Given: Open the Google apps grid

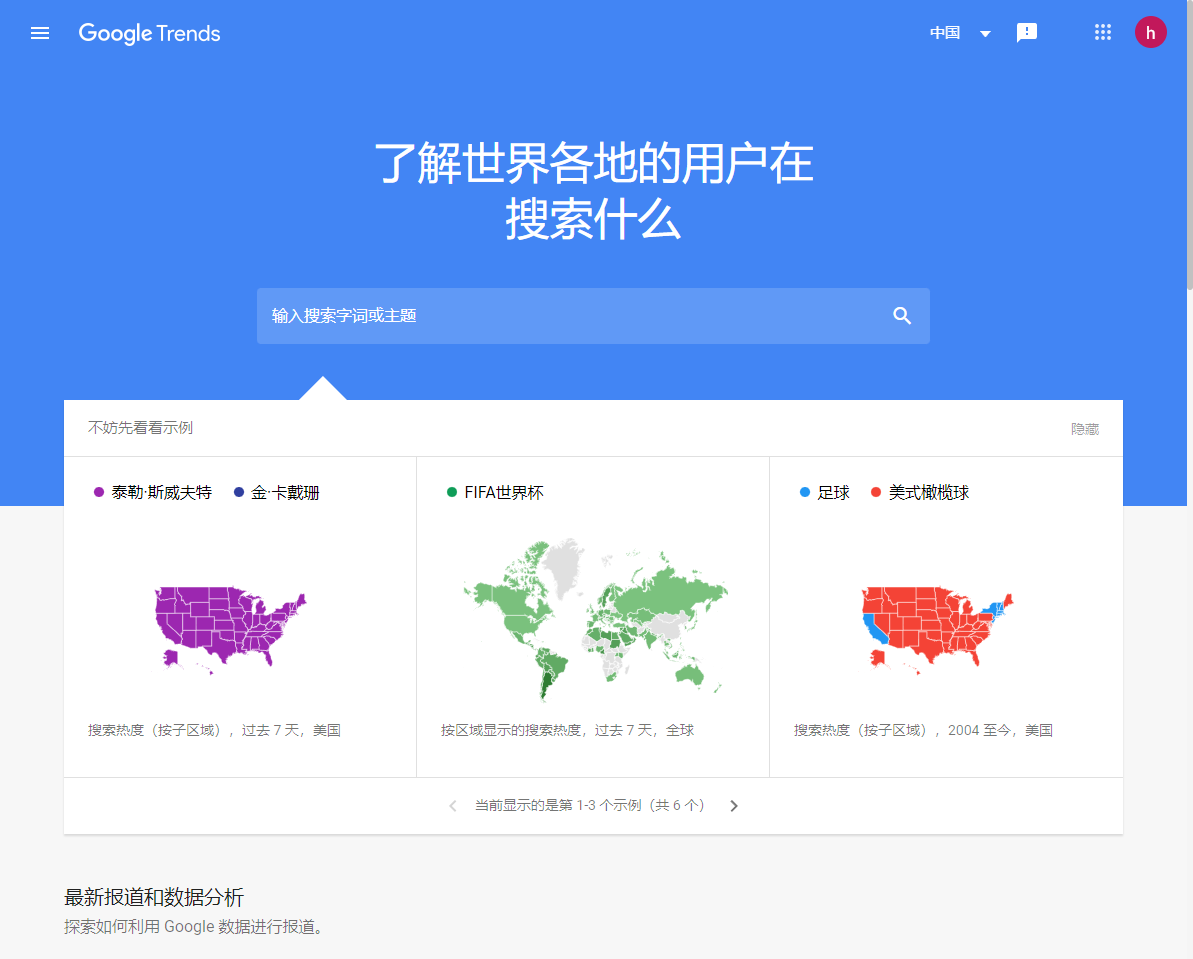Looking at the screenshot, I should [1102, 32].
